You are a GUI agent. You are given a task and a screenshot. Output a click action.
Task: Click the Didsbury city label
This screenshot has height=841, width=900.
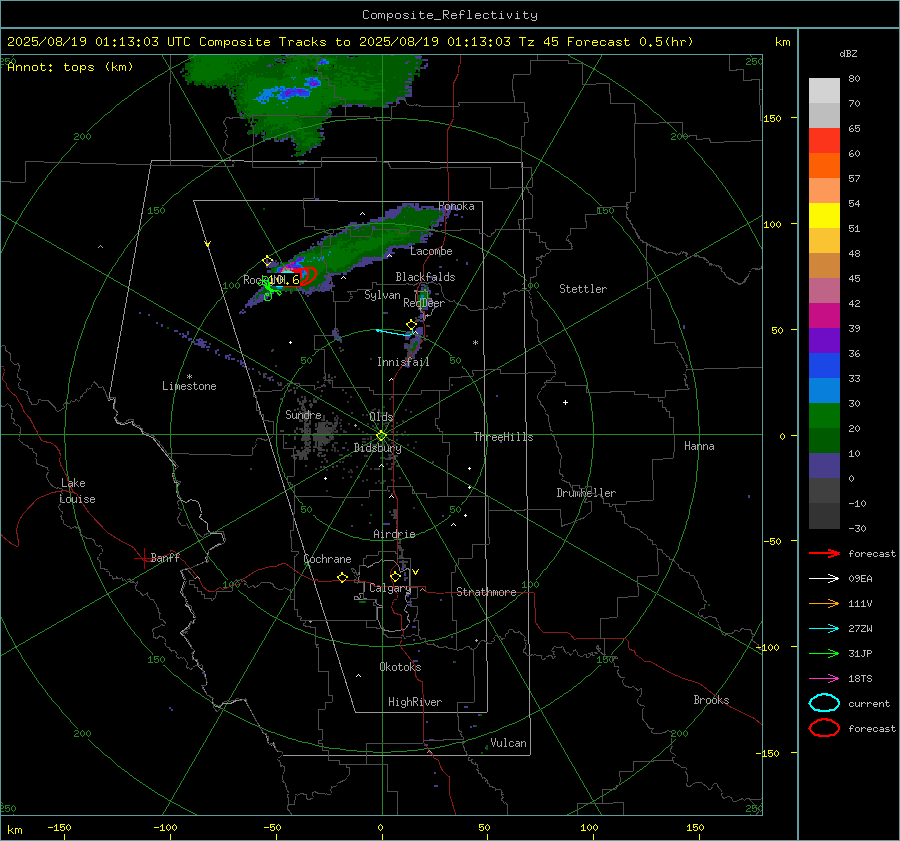pos(377,448)
